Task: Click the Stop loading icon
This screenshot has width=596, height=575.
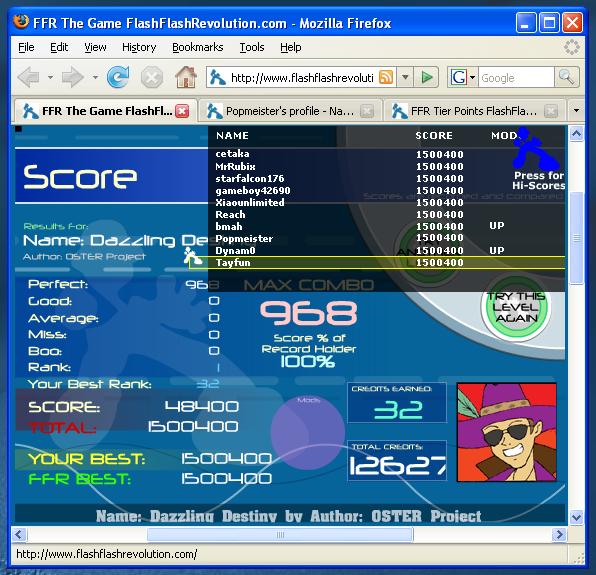Action: tap(152, 78)
